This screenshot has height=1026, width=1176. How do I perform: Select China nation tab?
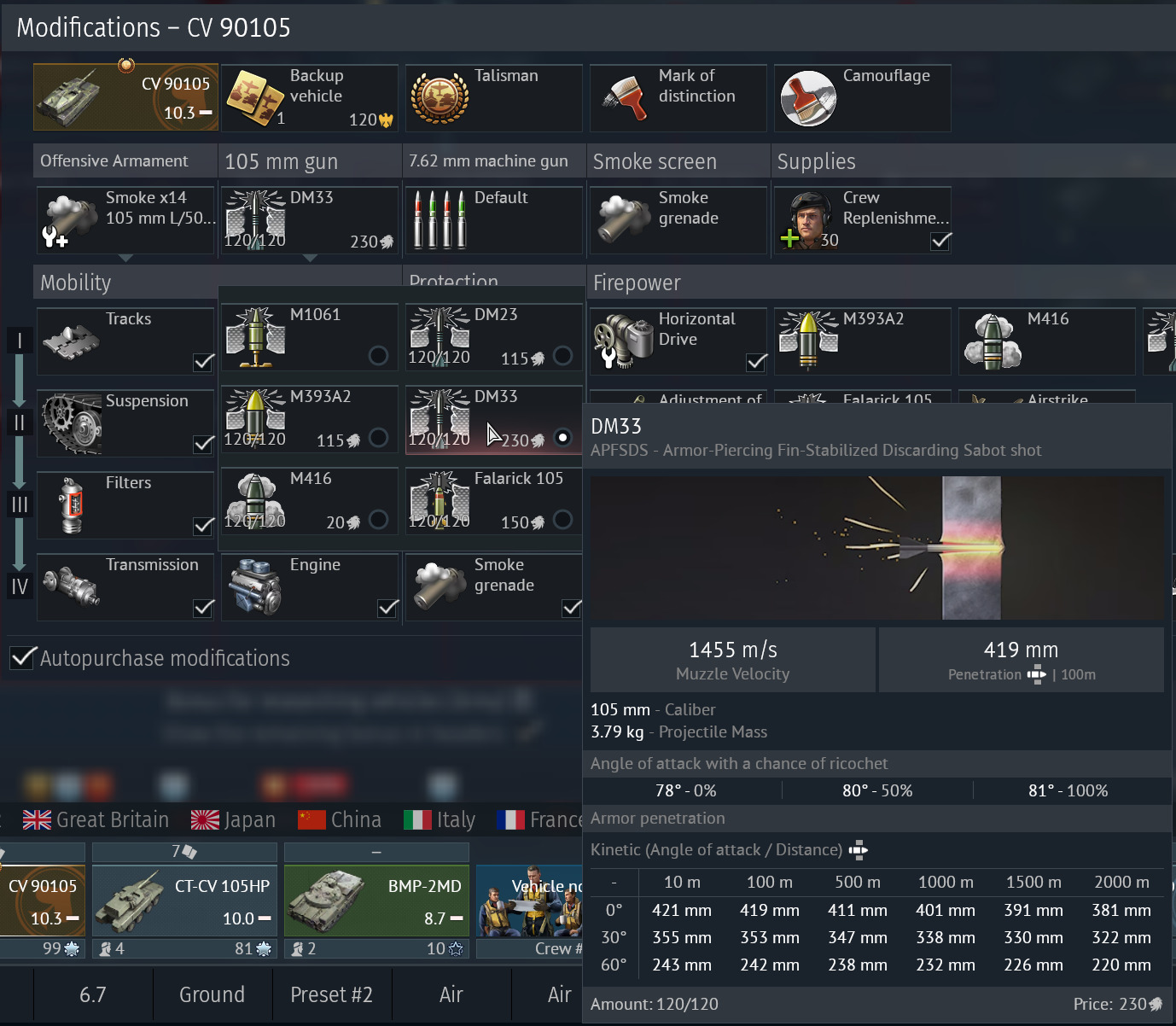coord(339,820)
